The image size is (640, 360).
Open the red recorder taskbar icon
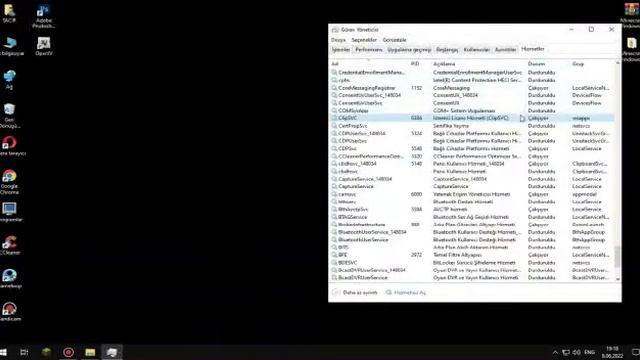68,352
